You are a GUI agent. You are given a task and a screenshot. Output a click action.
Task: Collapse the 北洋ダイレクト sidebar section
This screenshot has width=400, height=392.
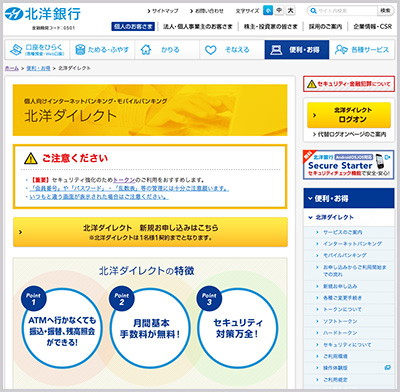pos(349,217)
